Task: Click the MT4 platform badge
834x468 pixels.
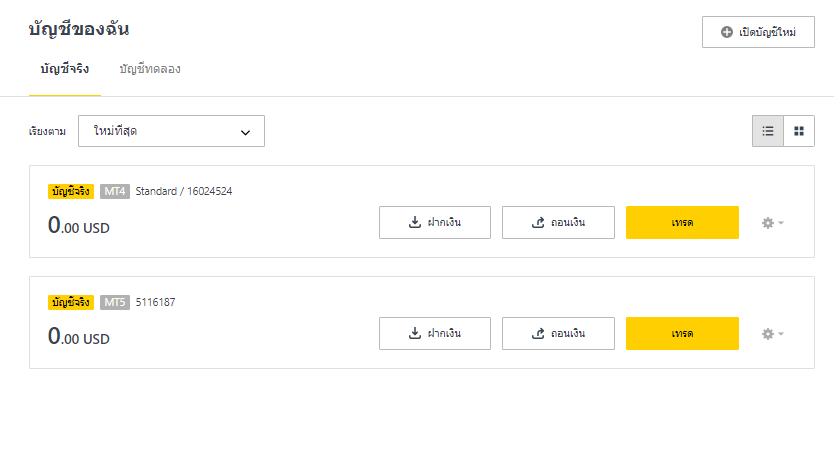Action: pyautogui.click(x=115, y=191)
